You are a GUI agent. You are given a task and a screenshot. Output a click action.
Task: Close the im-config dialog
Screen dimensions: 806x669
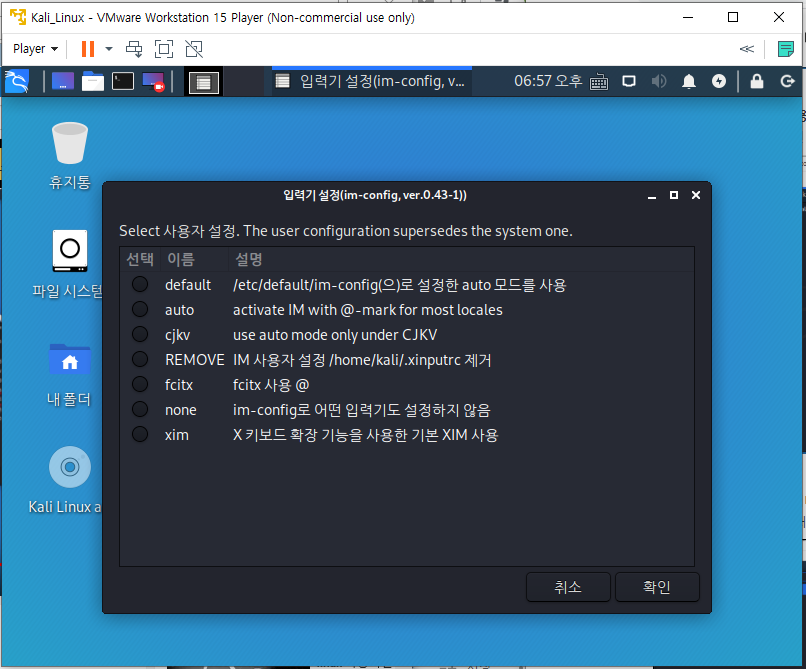tap(695, 195)
